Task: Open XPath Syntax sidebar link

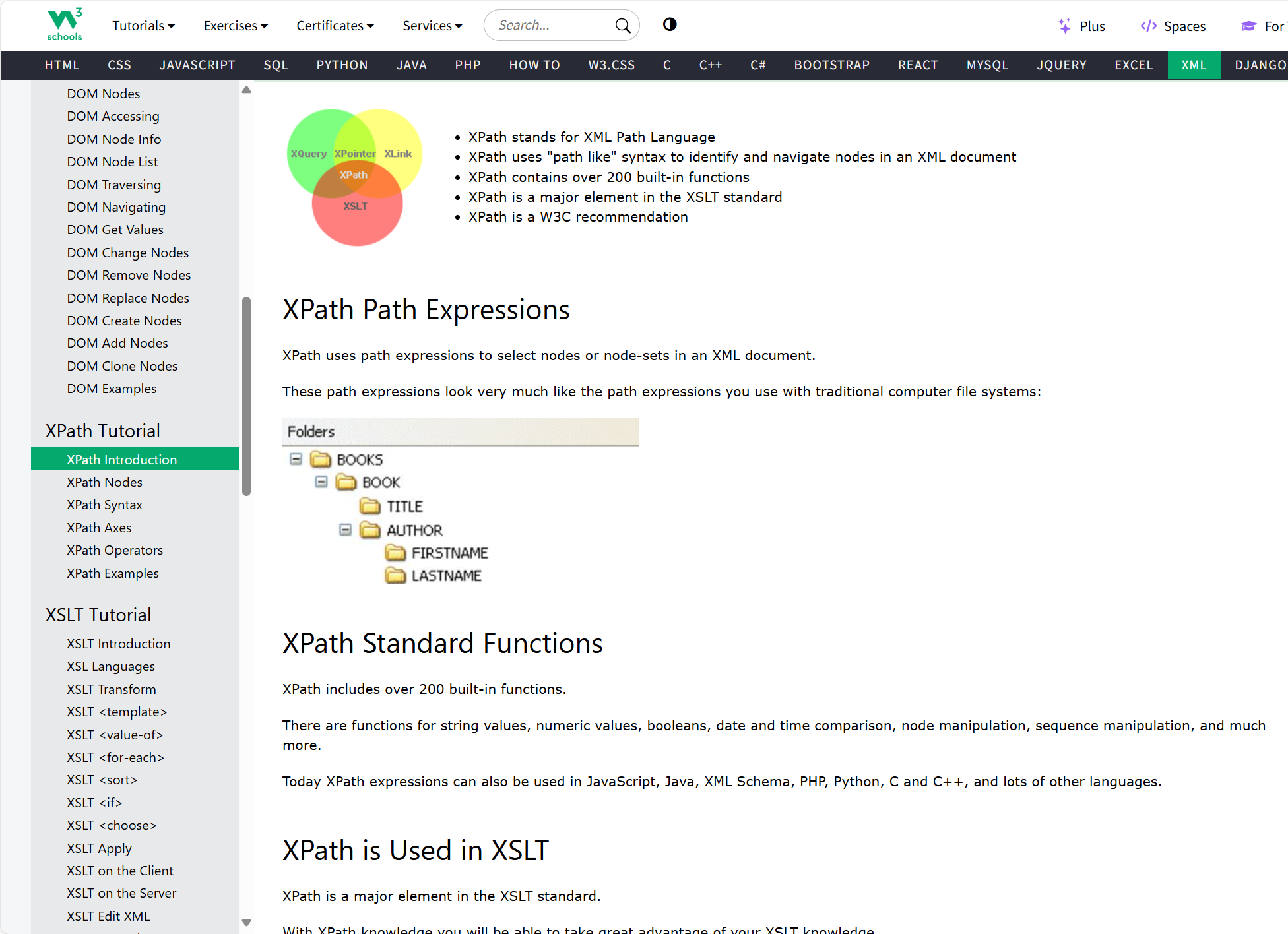Action: point(104,505)
